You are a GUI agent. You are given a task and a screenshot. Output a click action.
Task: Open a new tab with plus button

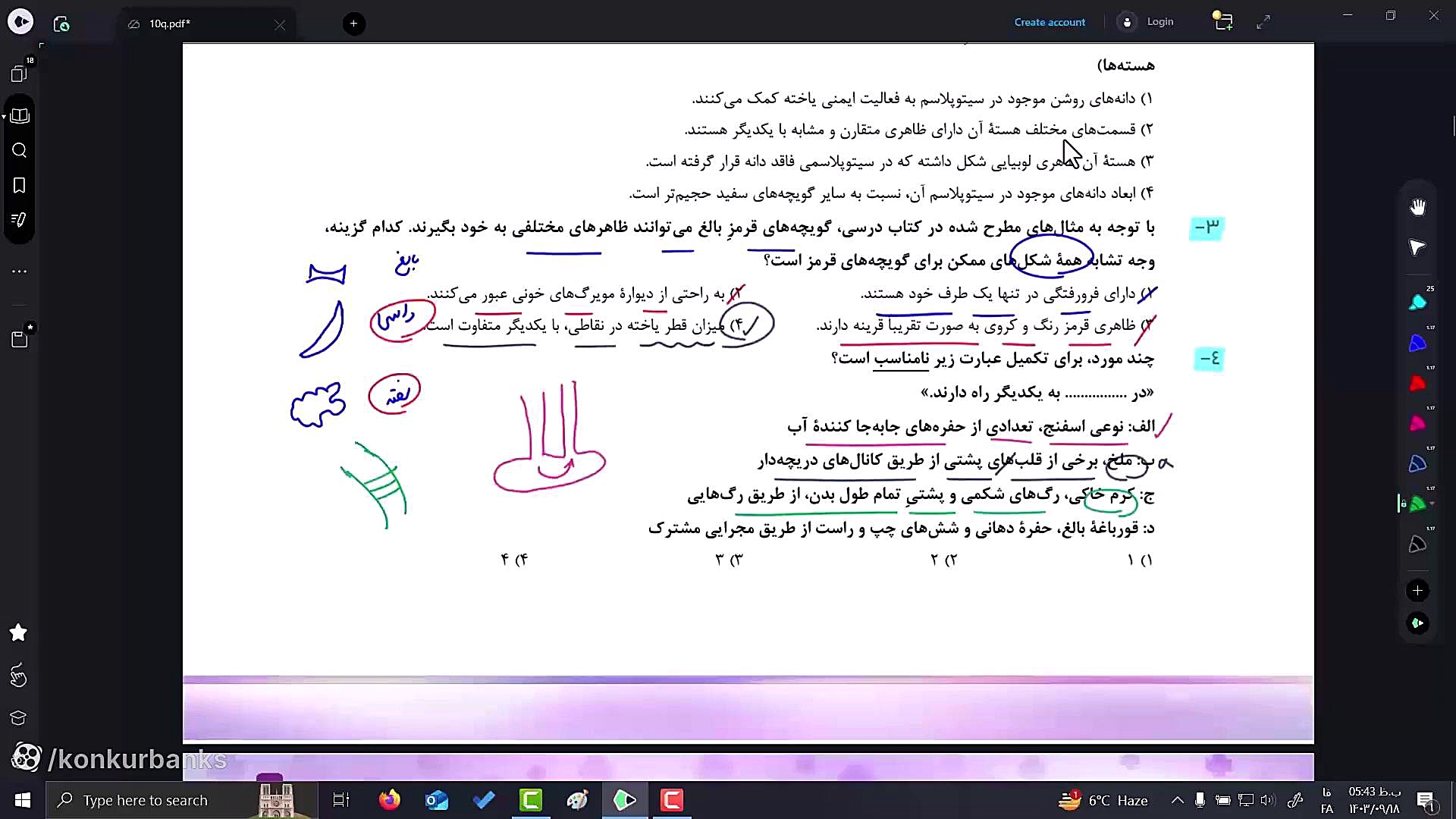(353, 24)
